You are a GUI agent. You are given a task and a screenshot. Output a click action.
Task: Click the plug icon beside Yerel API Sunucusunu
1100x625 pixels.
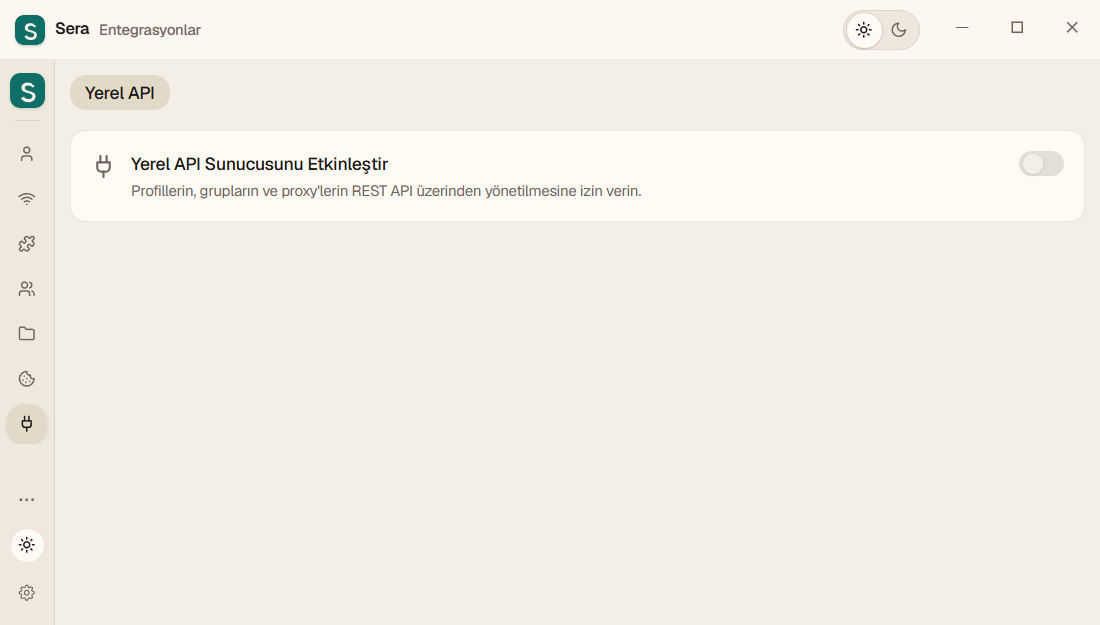pyautogui.click(x=103, y=166)
